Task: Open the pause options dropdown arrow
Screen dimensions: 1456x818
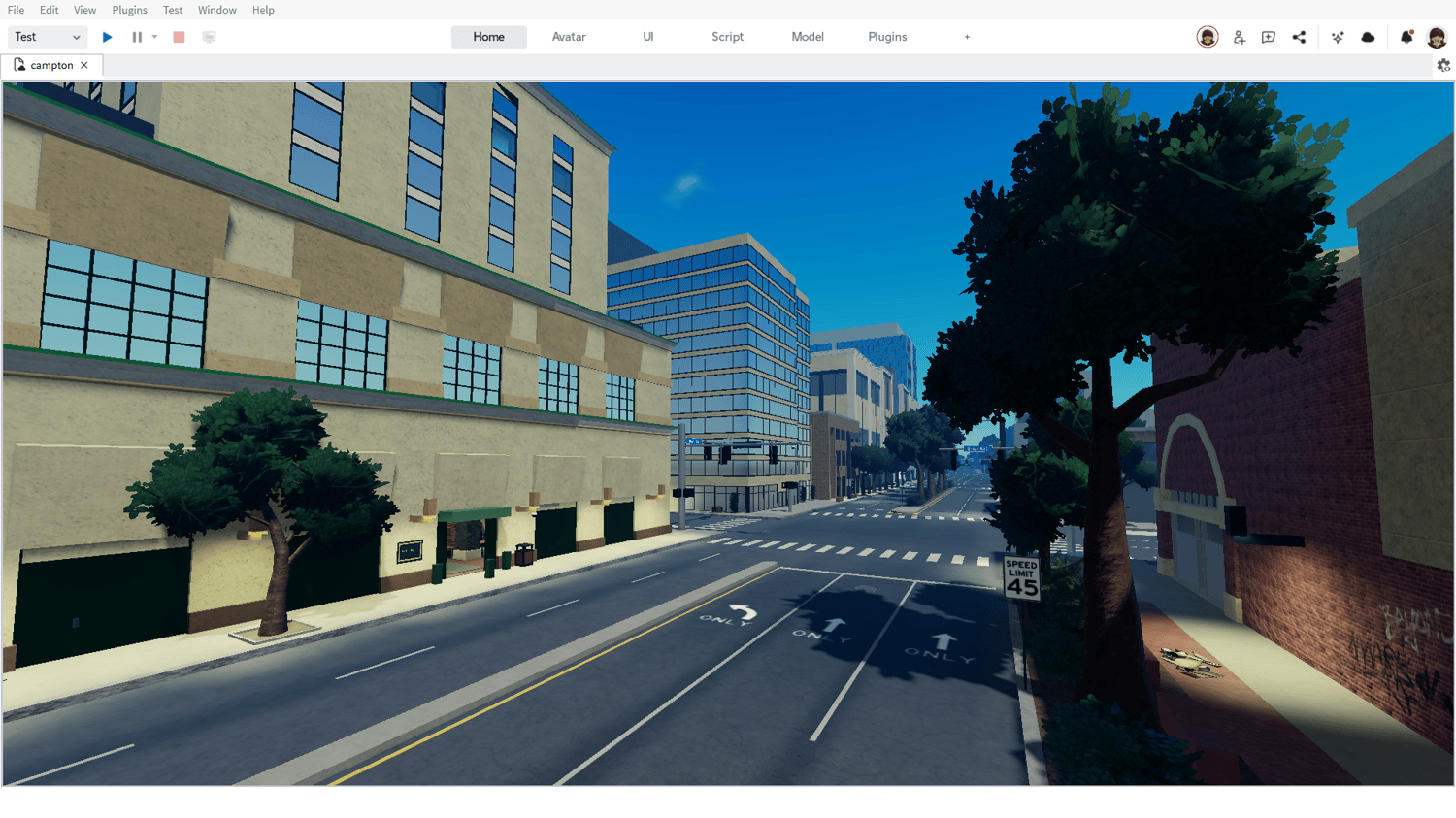Action: 154,36
